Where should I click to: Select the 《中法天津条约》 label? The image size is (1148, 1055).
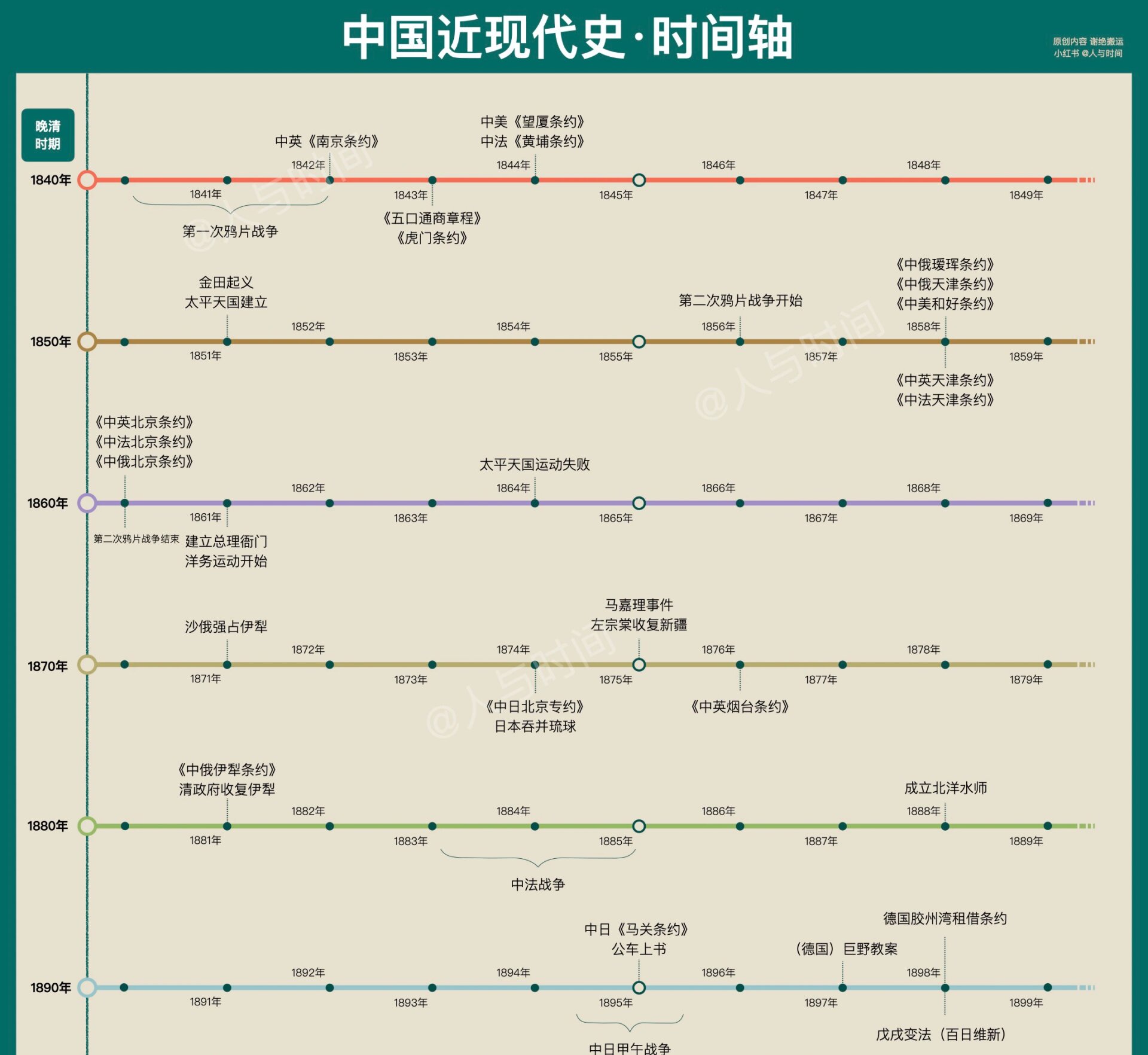(x=945, y=400)
